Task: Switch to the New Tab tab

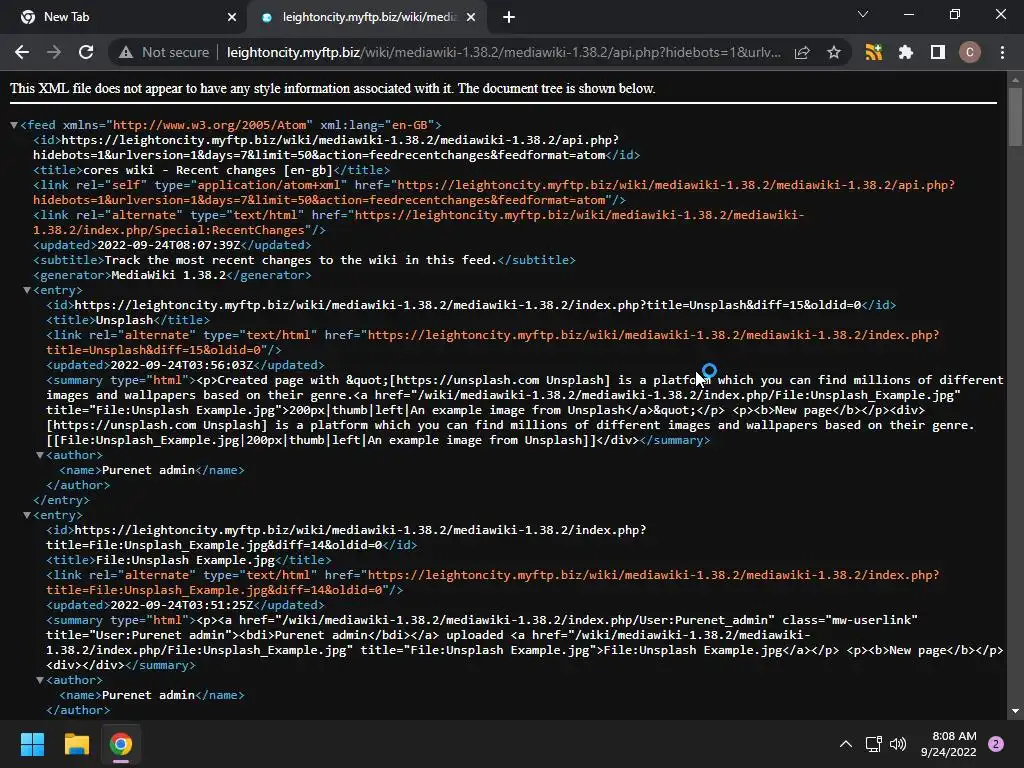Action: click(x=124, y=18)
